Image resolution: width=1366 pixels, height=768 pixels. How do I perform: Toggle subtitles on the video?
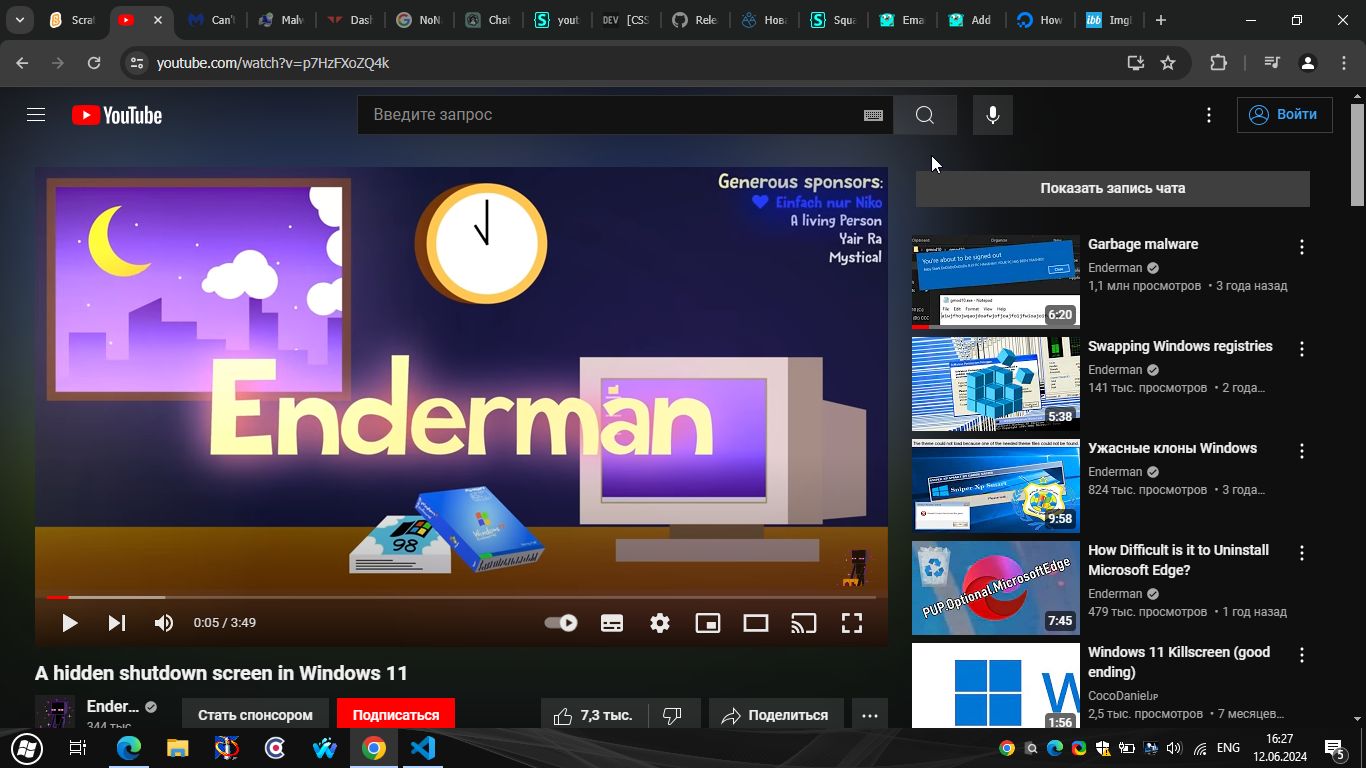(x=612, y=623)
